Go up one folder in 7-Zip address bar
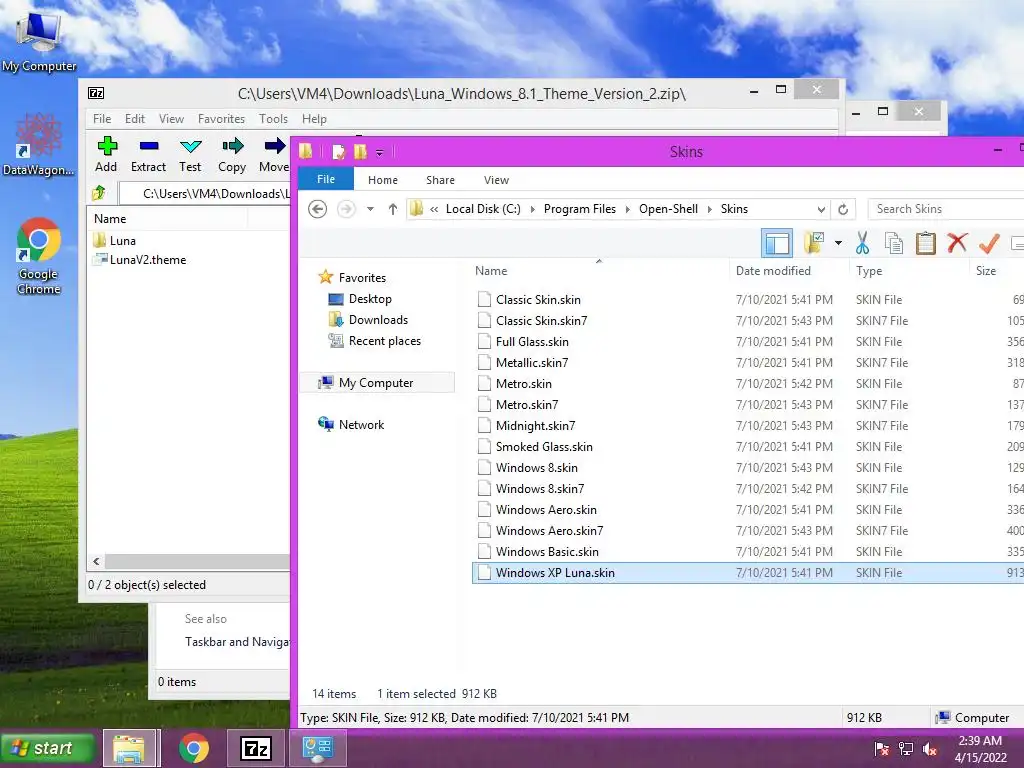 [x=99, y=193]
